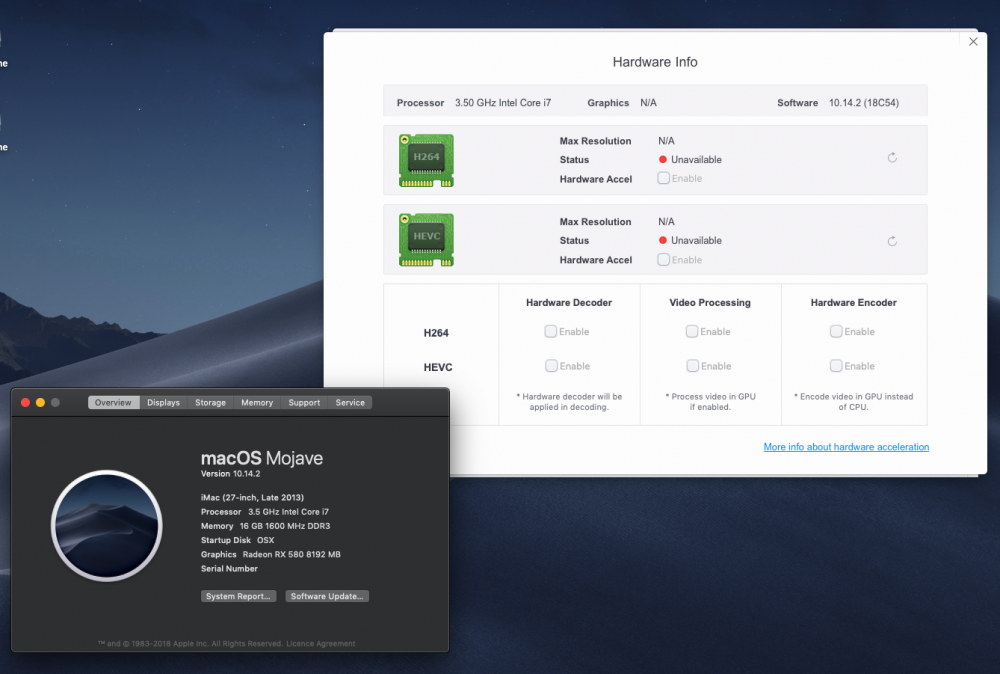
Task: Click the HEVC row label in table
Action: tap(438, 367)
